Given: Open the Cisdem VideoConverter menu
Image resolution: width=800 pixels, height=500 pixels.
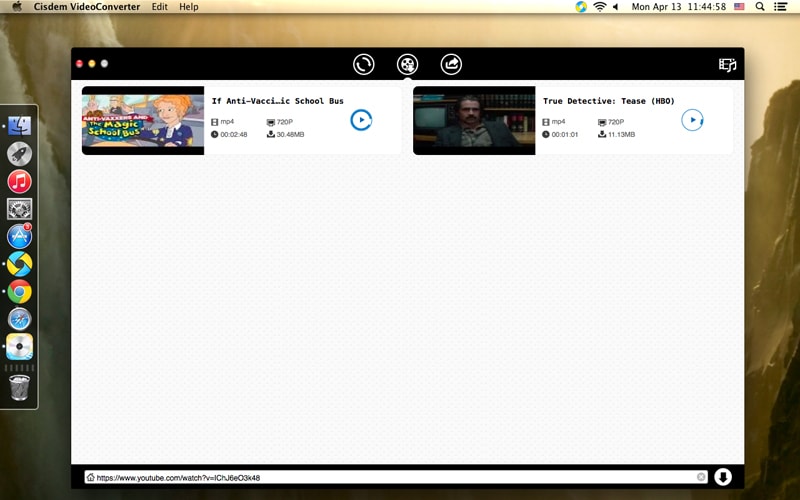Looking at the screenshot, I should pyautogui.click(x=87, y=7).
